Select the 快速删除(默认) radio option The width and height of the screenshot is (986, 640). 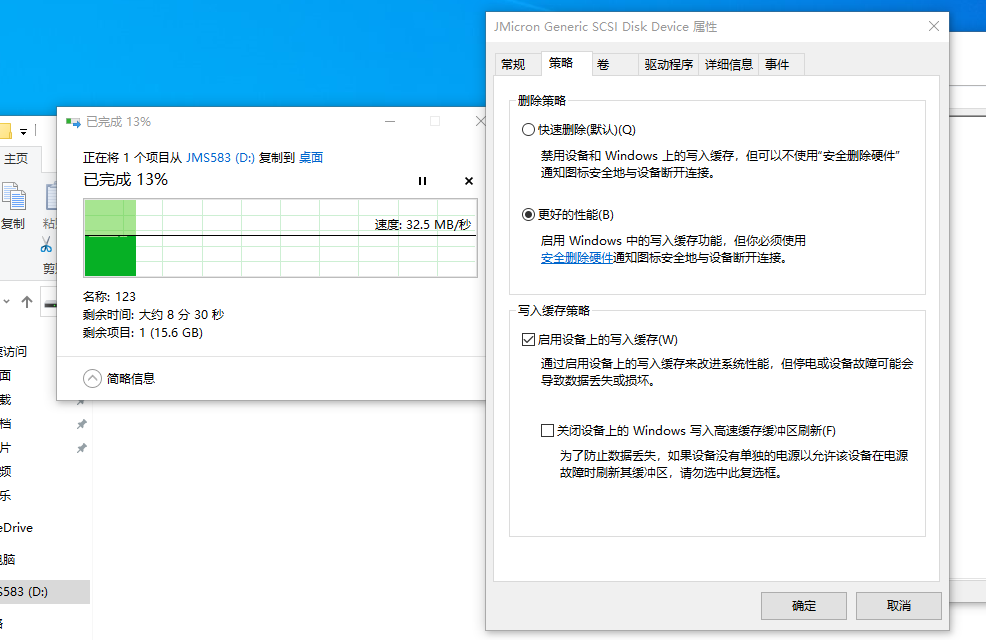point(528,130)
